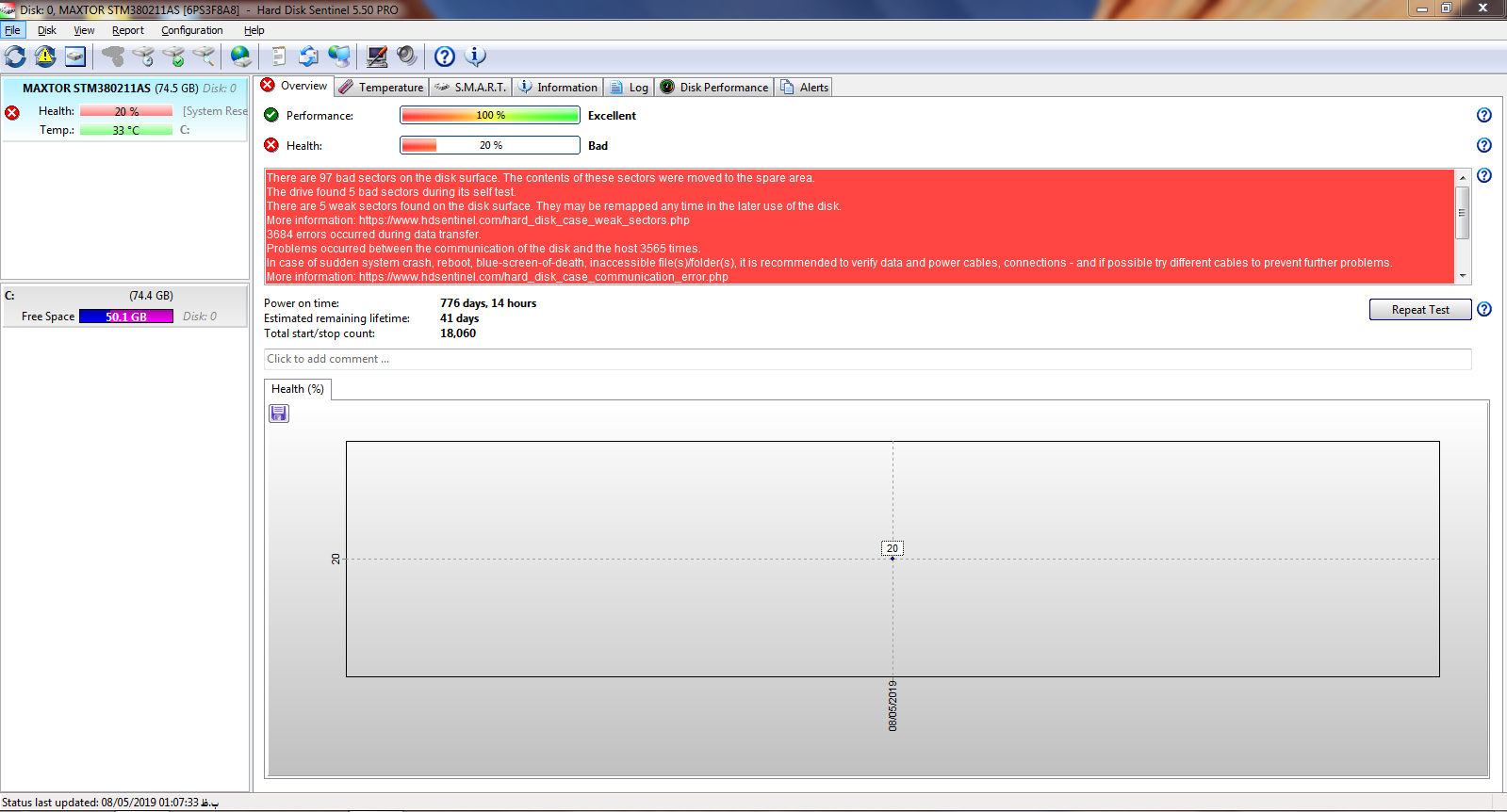Click the refresh icon with warning triangle
This screenshot has width=1507, height=812.
click(45, 57)
